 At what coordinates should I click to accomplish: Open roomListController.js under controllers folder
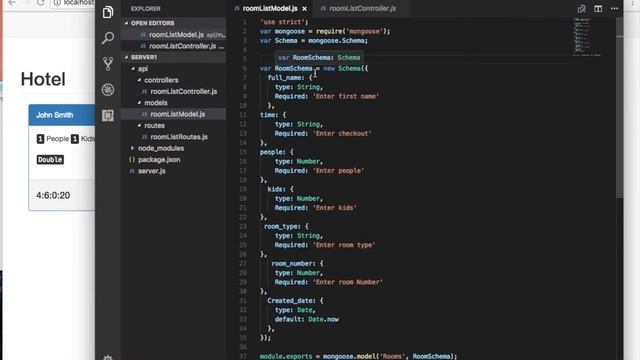click(174, 91)
